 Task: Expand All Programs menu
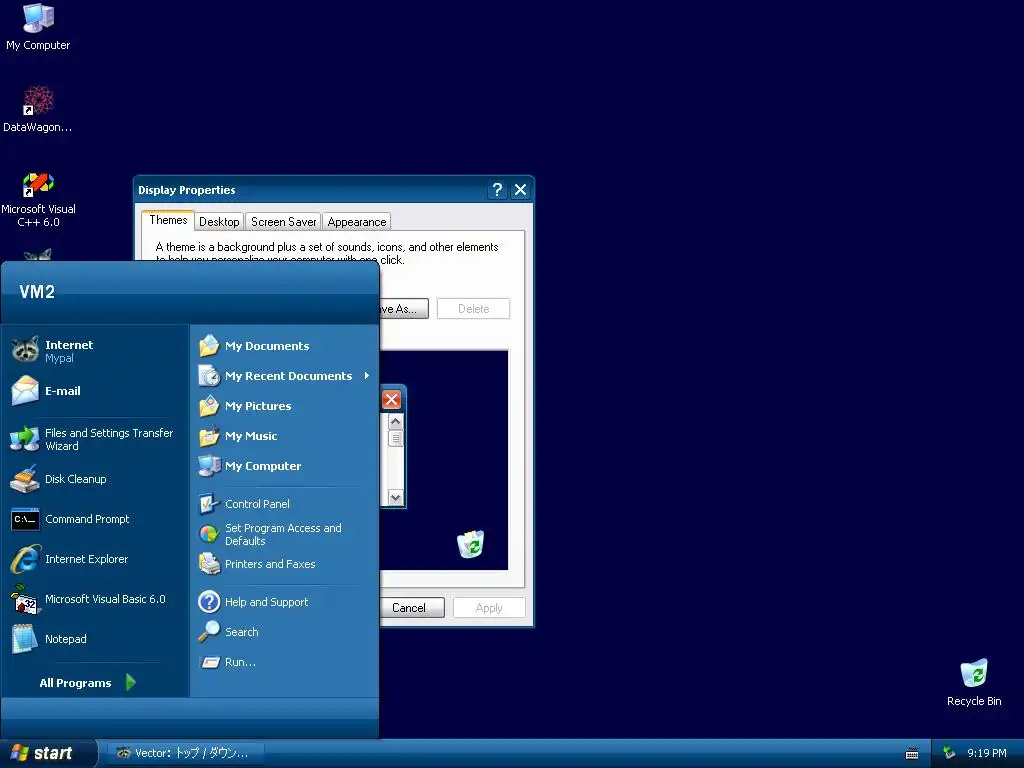tap(87, 682)
